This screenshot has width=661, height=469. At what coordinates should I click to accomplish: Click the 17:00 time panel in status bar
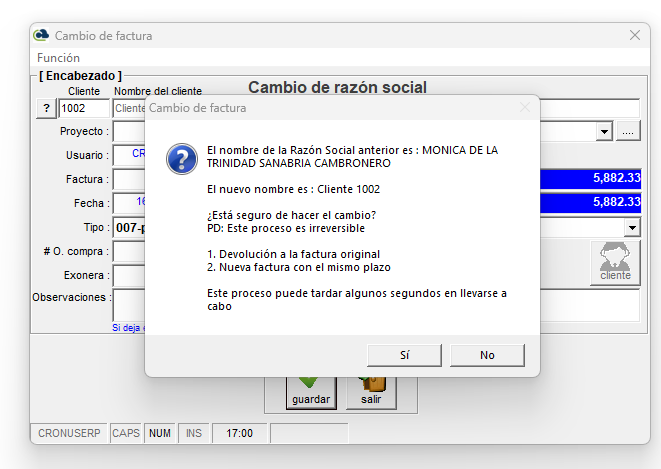pos(239,434)
